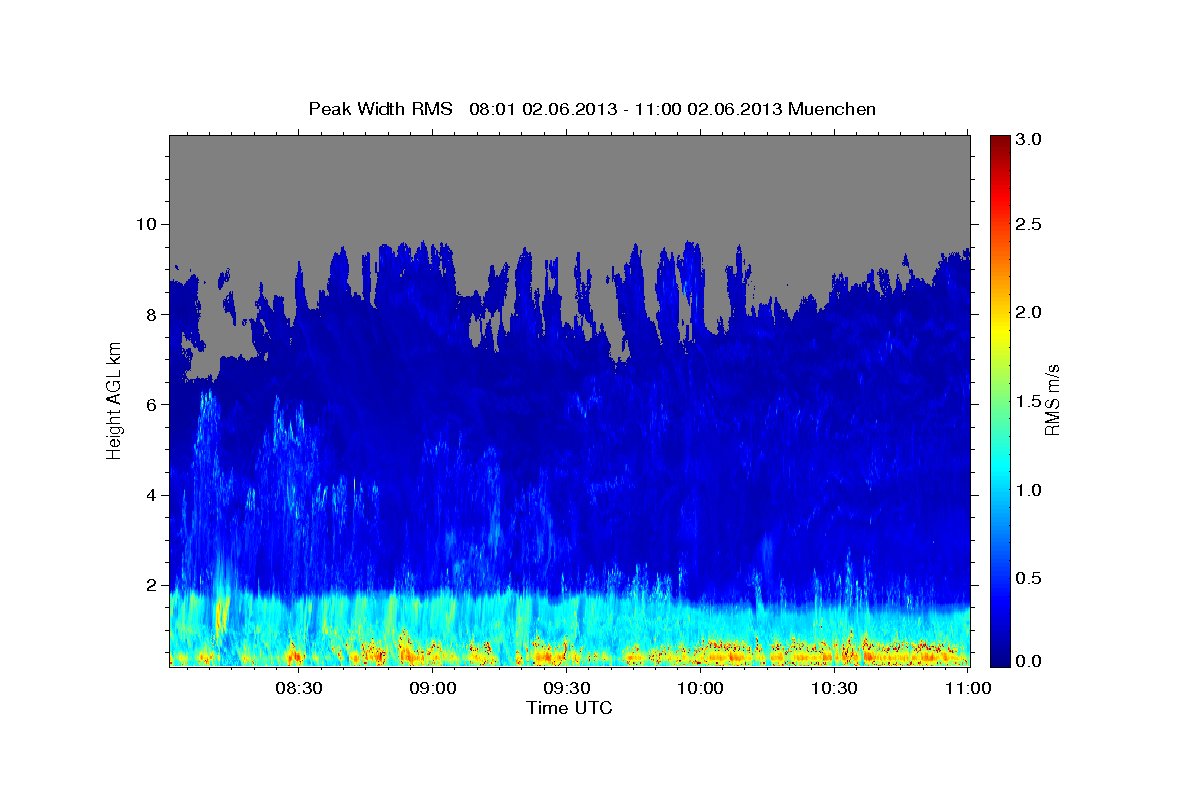Click the colorbar value 0.0

(1029, 661)
